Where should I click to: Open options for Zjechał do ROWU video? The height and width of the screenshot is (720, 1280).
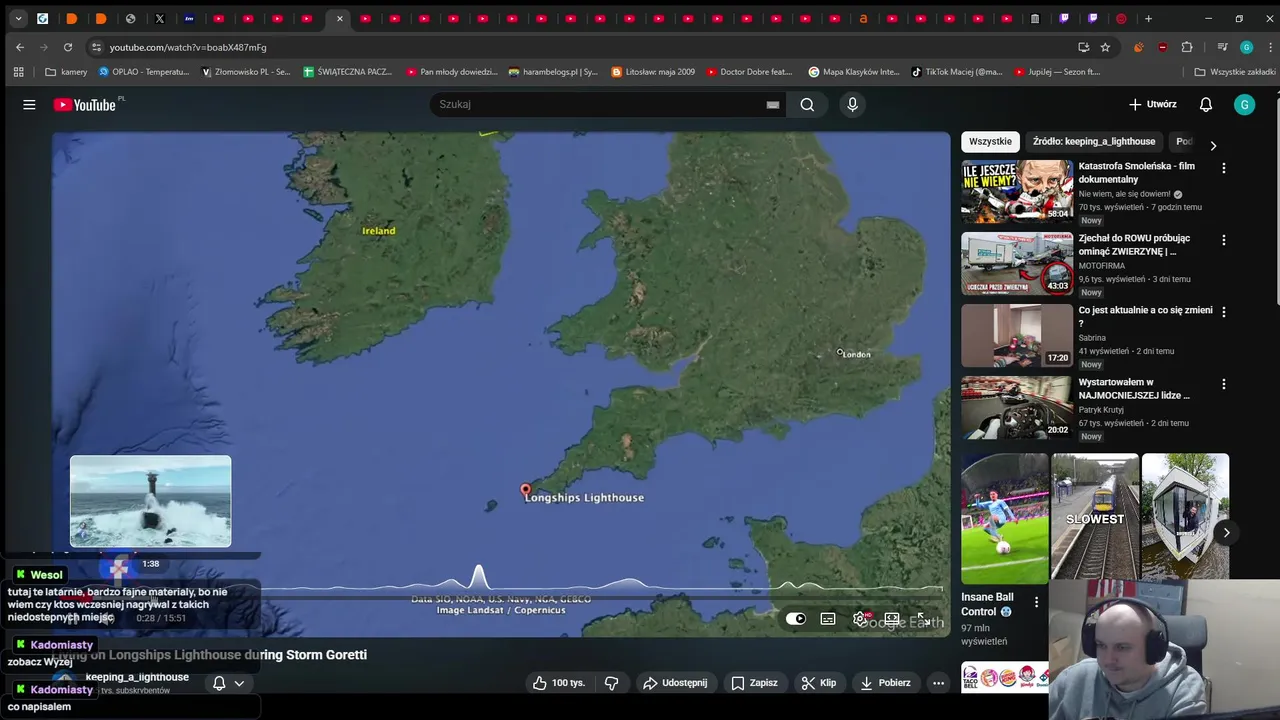pyautogui.click(x=1223, y=240)
